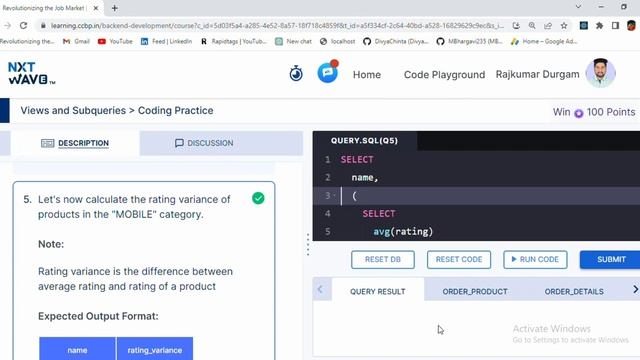Close the Revolutionizing the Job Market tab
The height and width of the screenshot is (360, 640).
coord(96,8)
